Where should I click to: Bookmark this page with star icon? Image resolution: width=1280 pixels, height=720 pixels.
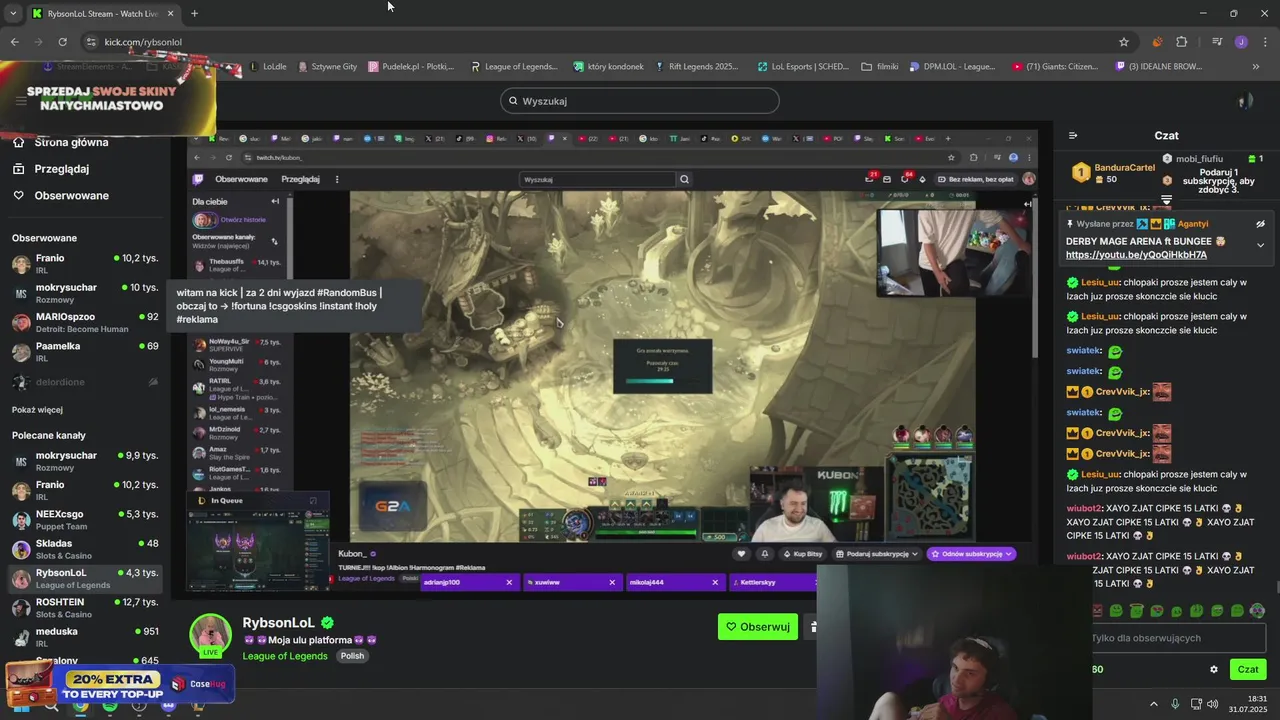(x=1124, y=42)
